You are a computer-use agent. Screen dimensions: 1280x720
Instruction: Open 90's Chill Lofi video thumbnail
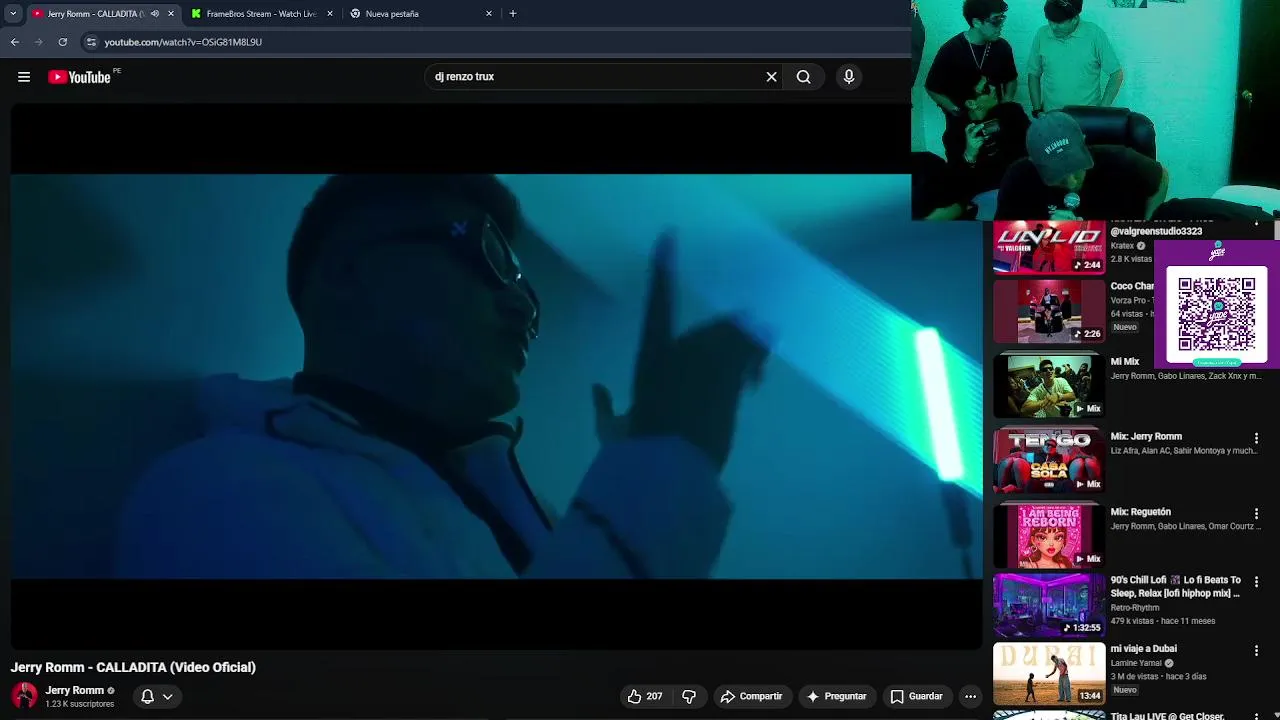pyautogui.click(x=1048, y=604)
